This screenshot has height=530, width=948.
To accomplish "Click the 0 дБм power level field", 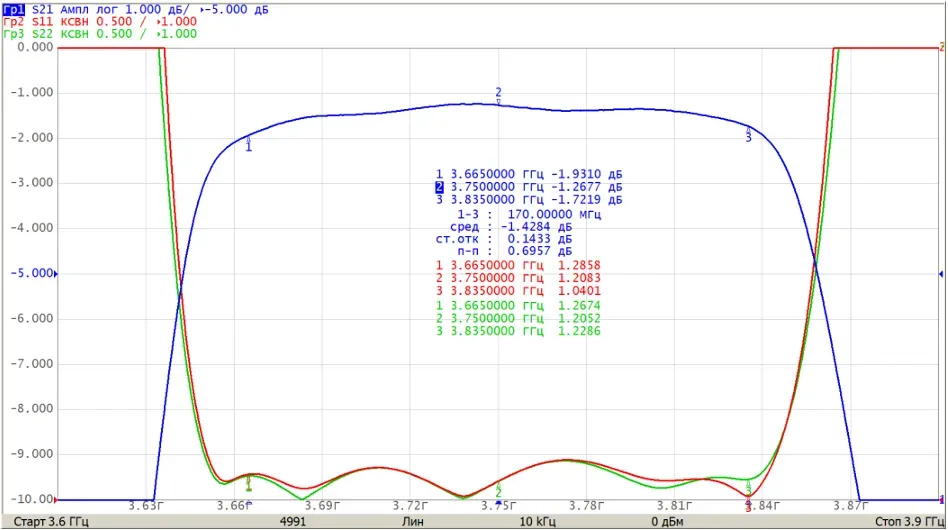I will pyautogui.click(x=667, y=522).
